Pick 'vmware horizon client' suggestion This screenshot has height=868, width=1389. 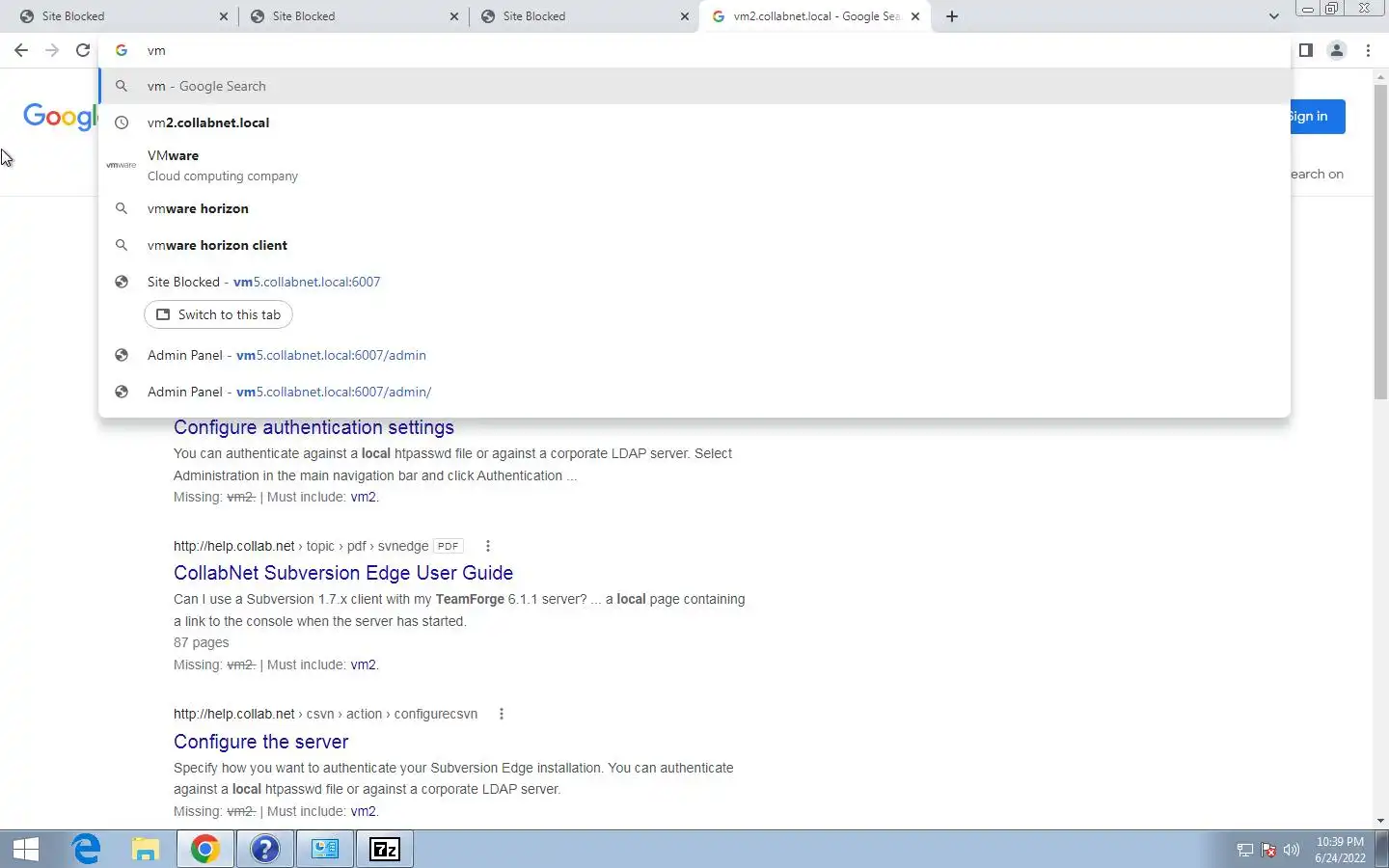[694, 245]
